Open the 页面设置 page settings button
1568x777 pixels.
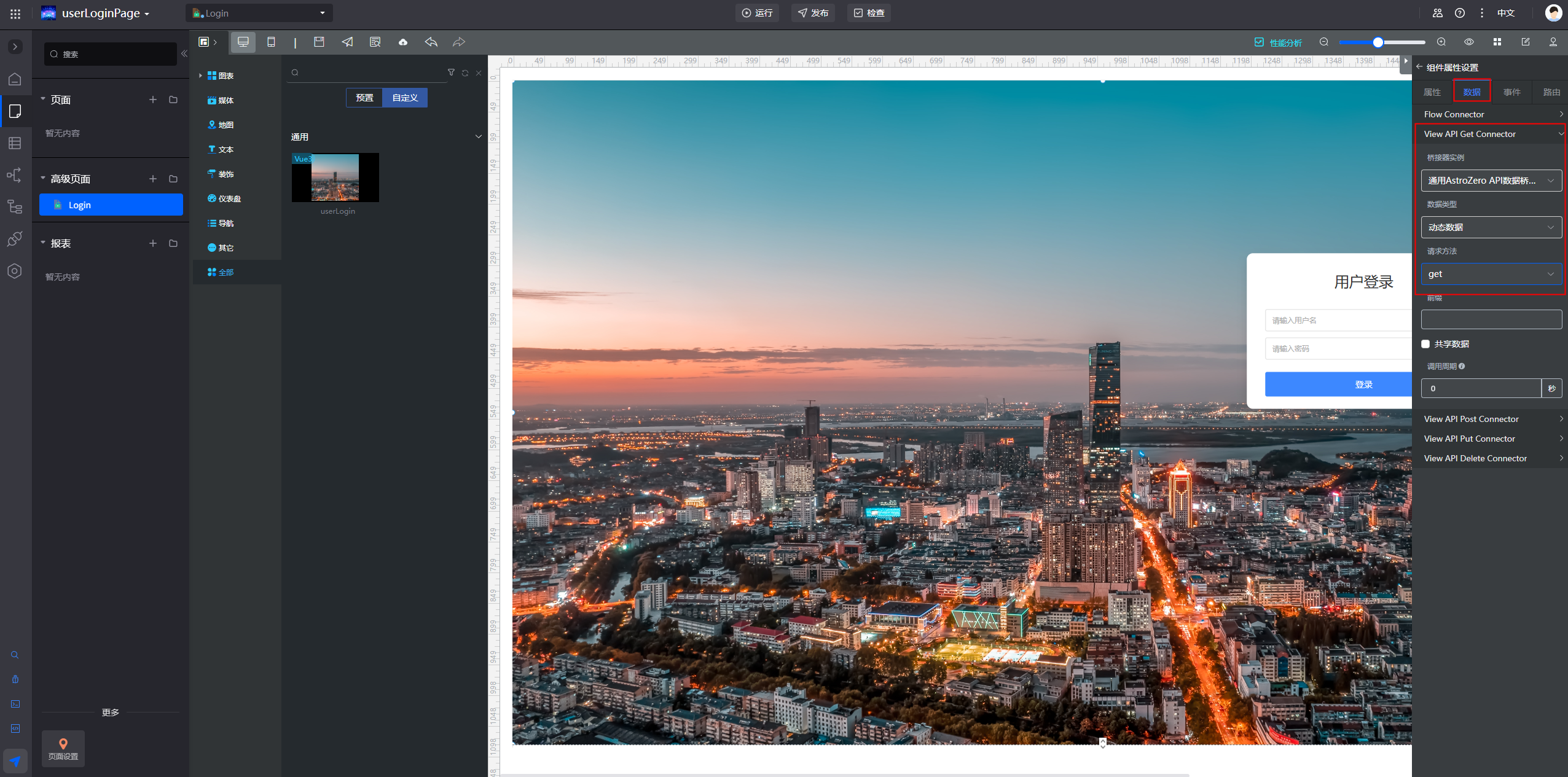tap(63, 748)
